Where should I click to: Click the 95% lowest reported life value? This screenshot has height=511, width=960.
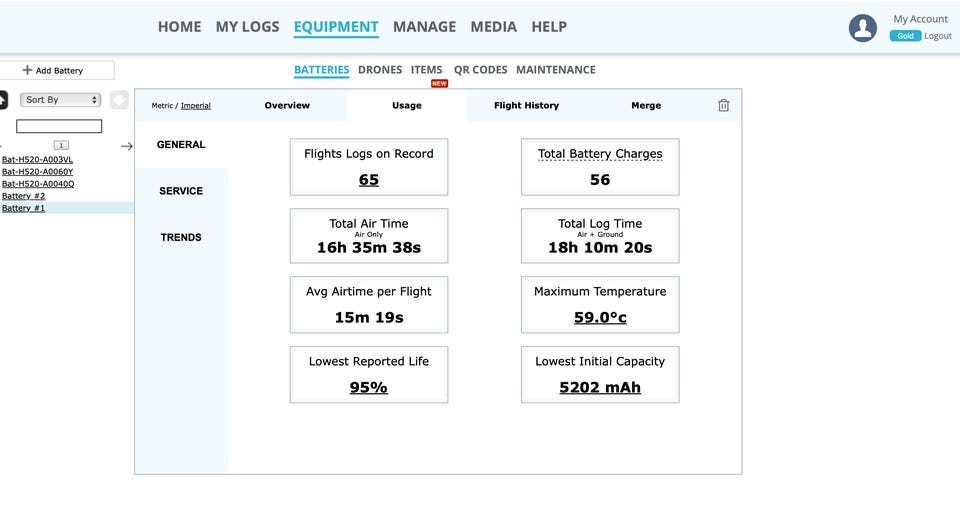369,387
